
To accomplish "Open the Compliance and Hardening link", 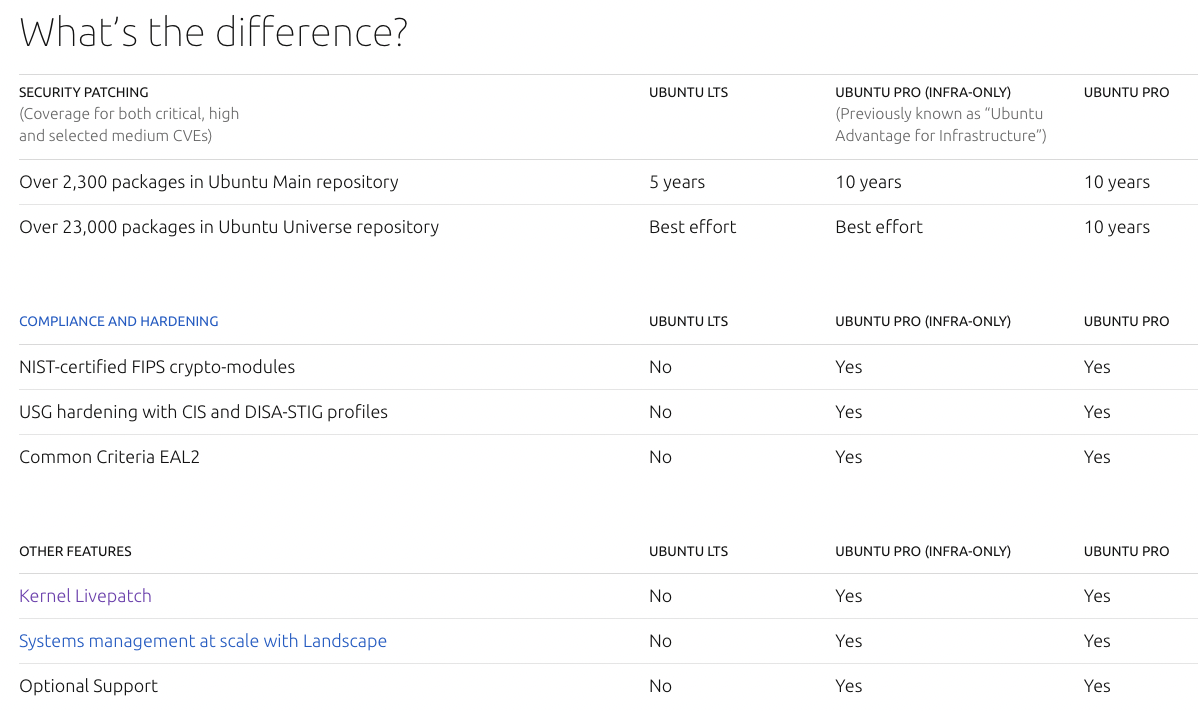I will point(118,321).
